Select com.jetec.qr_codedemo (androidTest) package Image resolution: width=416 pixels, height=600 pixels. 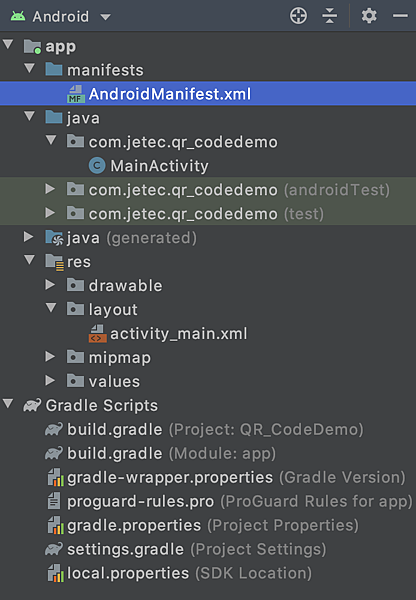pos(239,190)
